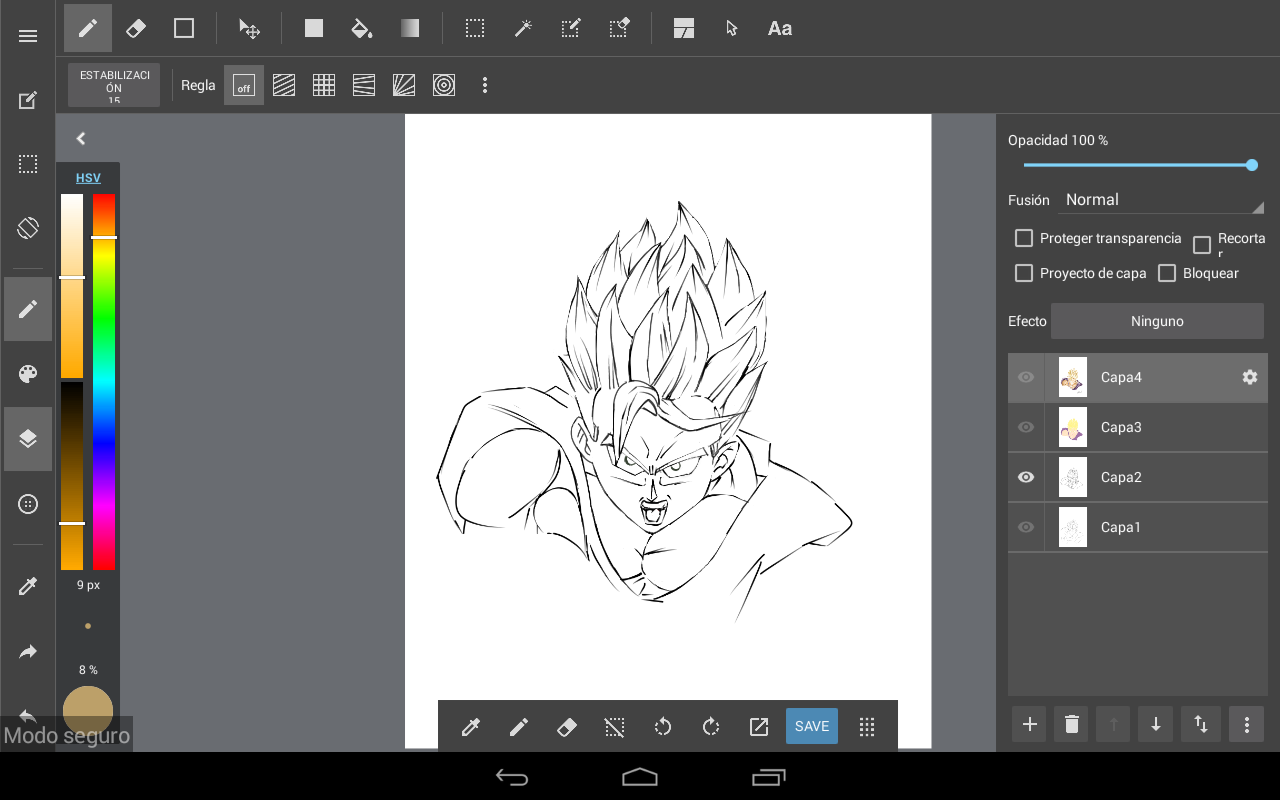
Task: Enable Proteger transparencia checkbox
Action: coord(1024,238)
